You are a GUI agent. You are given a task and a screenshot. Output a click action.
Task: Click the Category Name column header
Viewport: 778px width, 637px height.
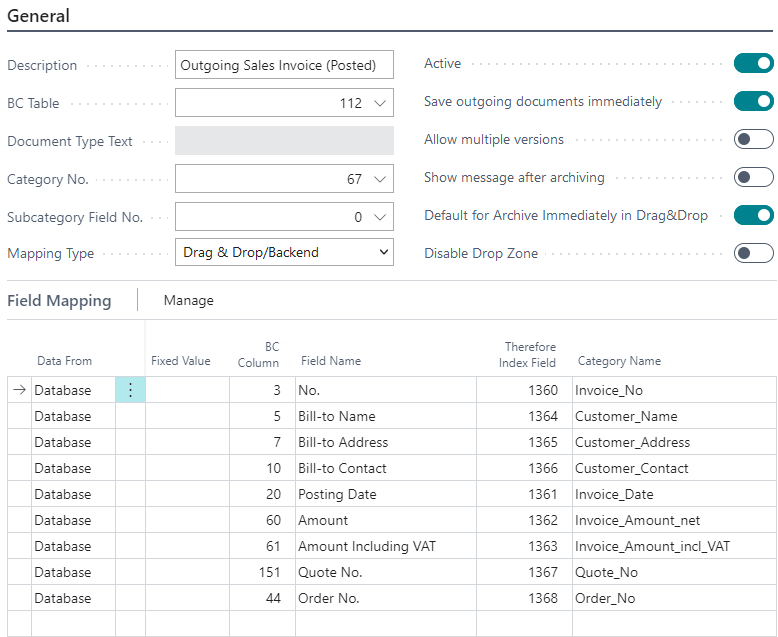pyautogui.click(x=619, y=361)
